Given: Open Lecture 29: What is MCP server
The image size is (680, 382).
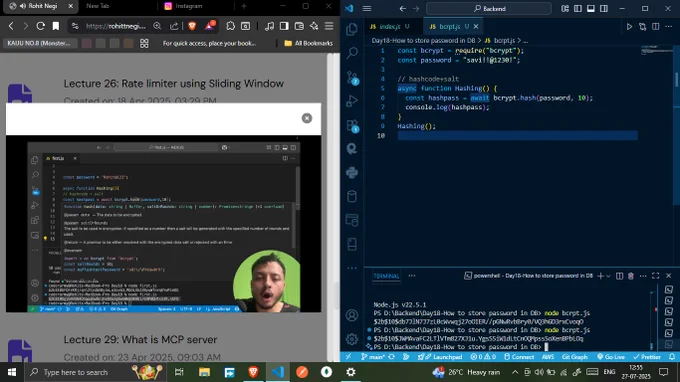Looking at the screenshot, I should [x=140, y=340].
